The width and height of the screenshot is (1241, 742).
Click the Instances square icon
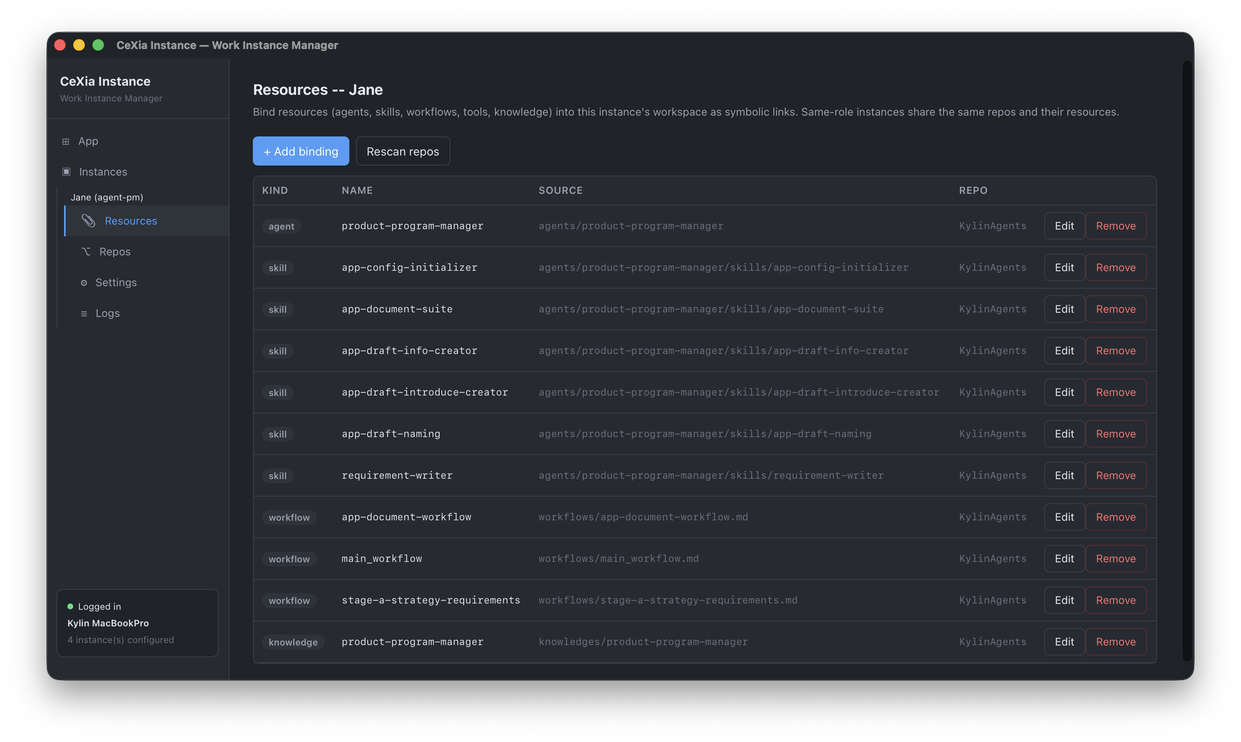tap(67, 172)
